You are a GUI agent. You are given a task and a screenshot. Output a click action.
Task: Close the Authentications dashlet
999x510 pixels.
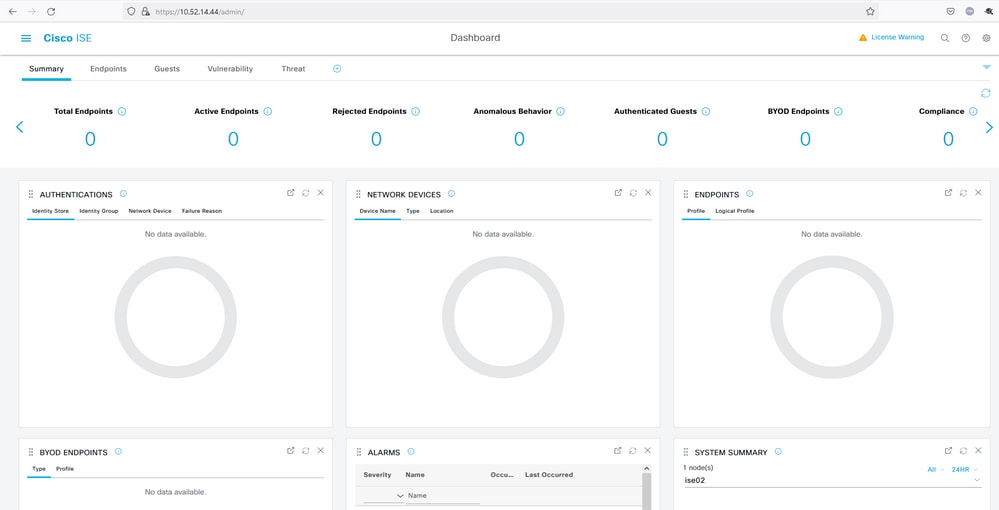pyautogui.click(x=320, y=193)
